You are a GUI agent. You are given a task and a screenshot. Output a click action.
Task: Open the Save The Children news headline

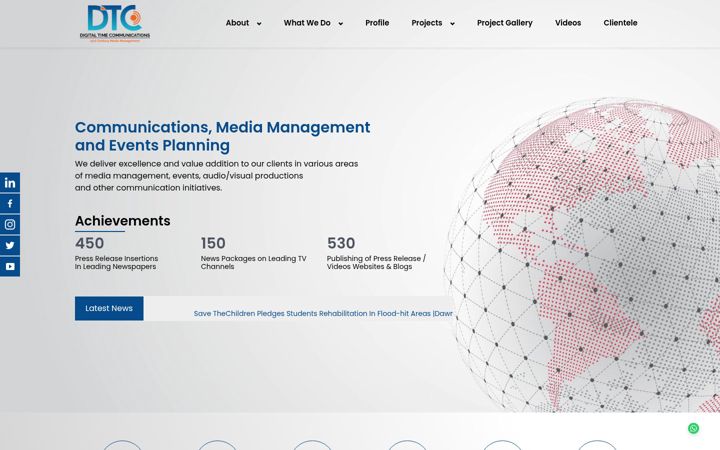pyautogui.click(x=323, y=314)
